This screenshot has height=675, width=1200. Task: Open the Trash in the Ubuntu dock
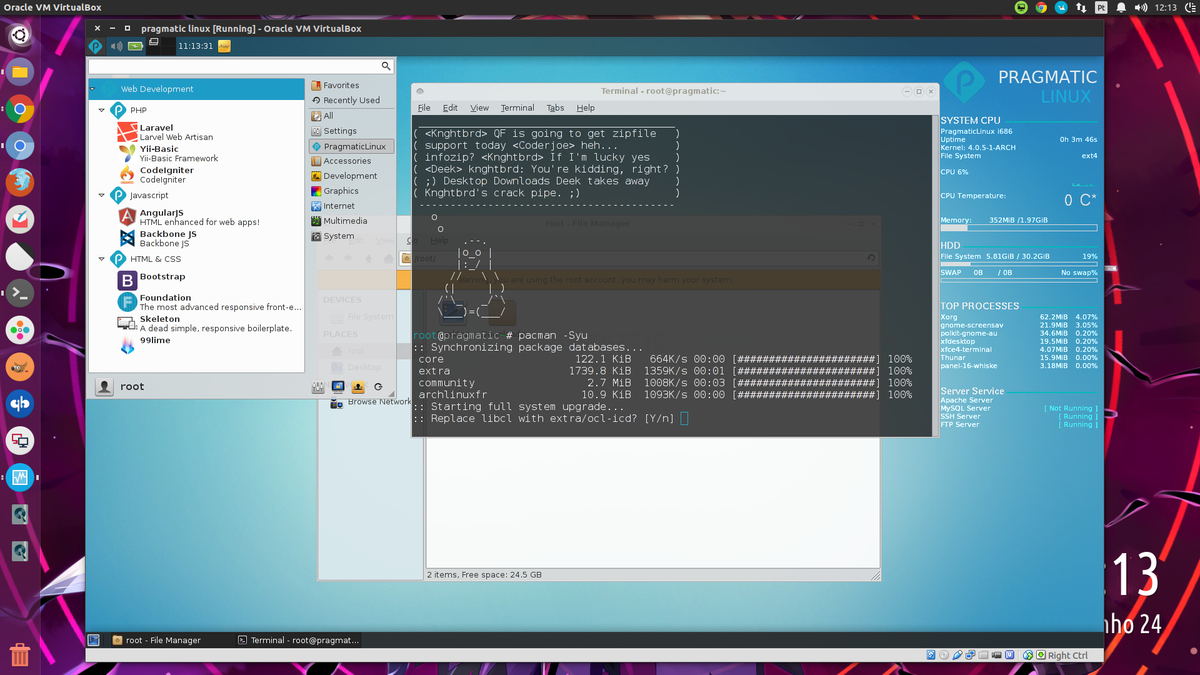coord(20,655)
